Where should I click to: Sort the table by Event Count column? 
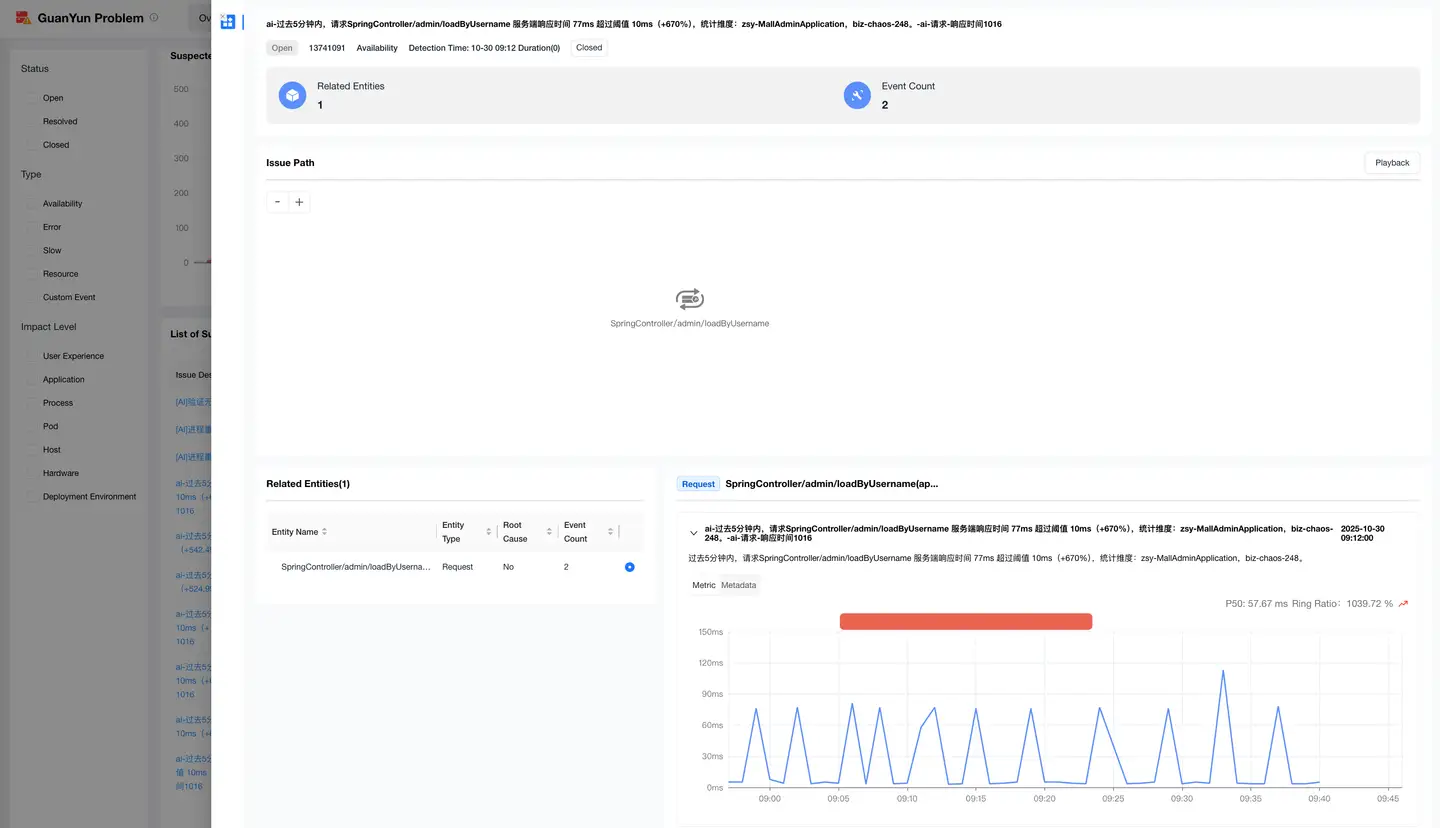610,532
